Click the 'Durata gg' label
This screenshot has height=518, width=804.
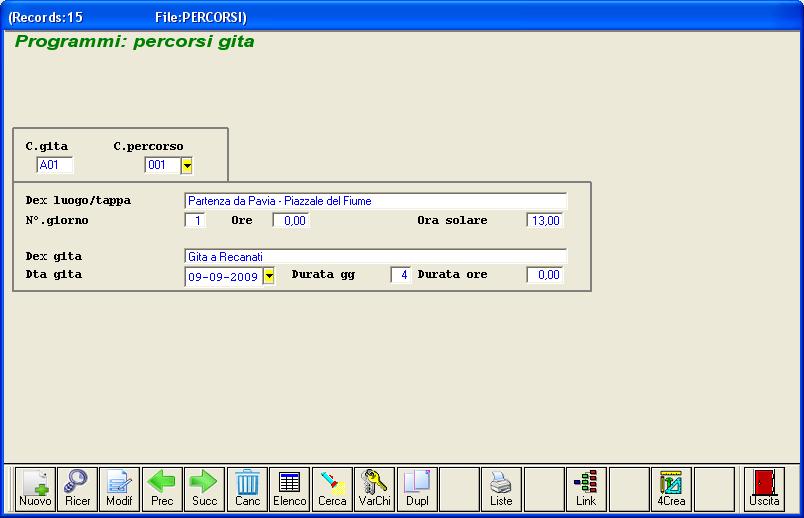pos(323,274)
